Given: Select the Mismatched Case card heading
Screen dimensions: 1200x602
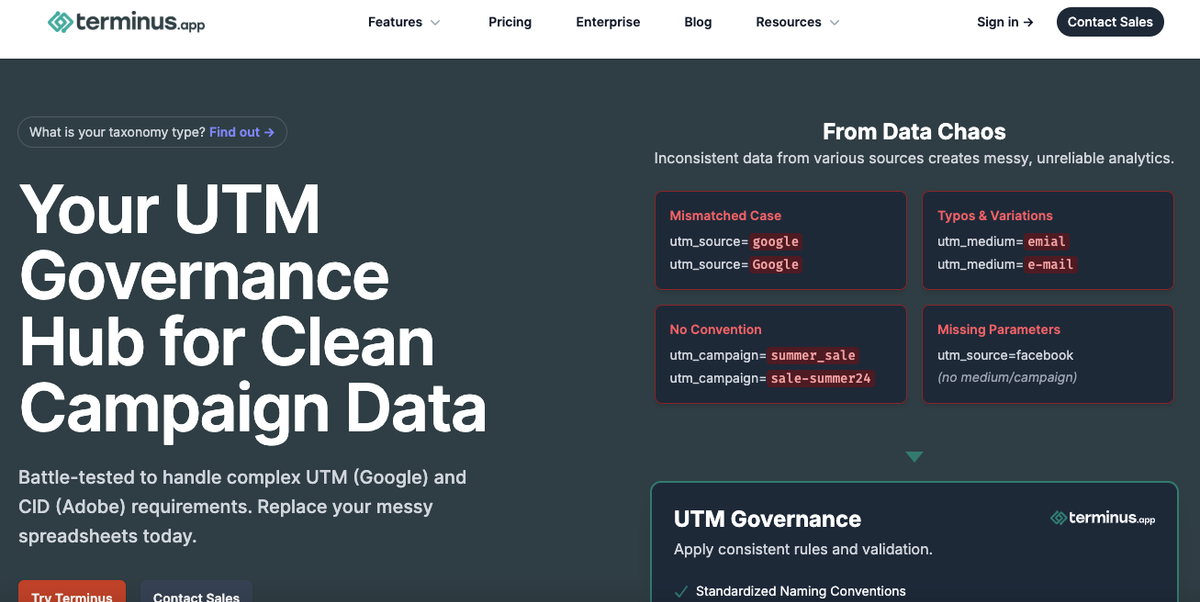Looking at the screenshot, I should point(725,215).
